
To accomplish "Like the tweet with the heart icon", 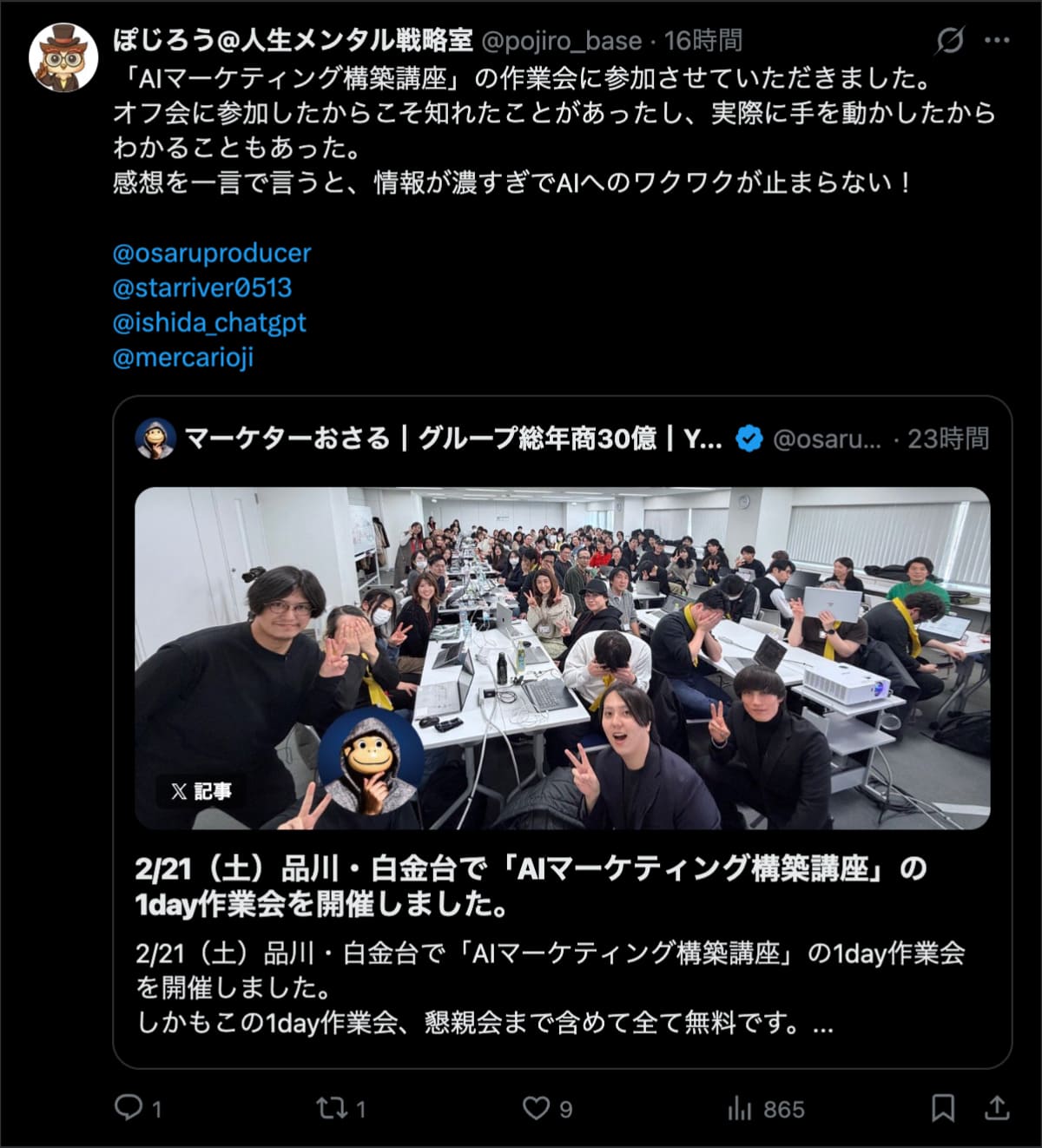I will [536, 1107].
